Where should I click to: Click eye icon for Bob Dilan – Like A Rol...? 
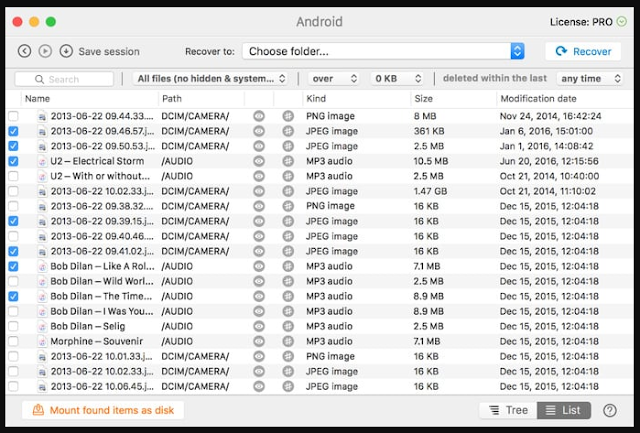coord(259,266)
